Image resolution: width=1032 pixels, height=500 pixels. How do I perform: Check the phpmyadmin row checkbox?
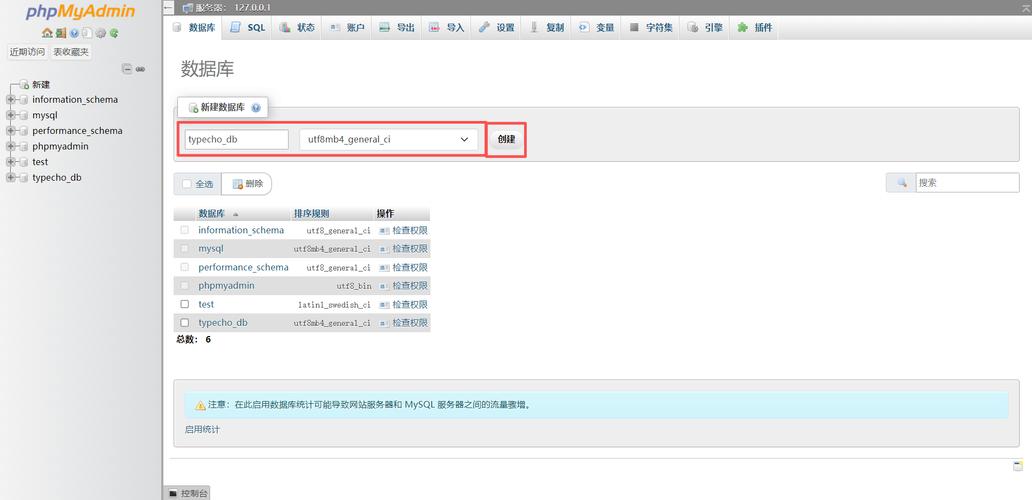(185, 286)
